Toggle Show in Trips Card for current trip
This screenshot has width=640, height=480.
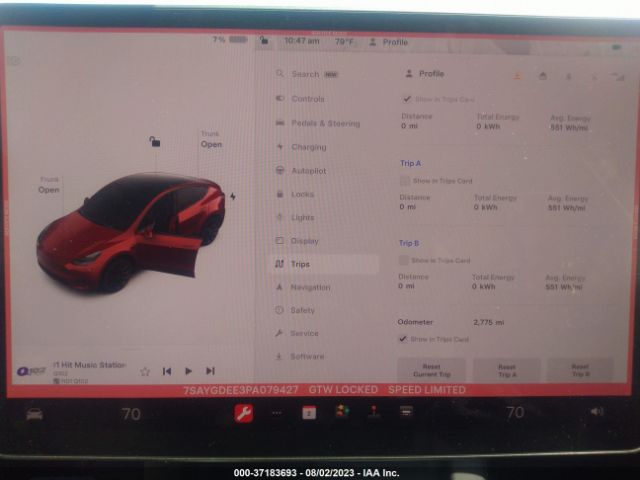pyautogui.click(x=407, y=99)
